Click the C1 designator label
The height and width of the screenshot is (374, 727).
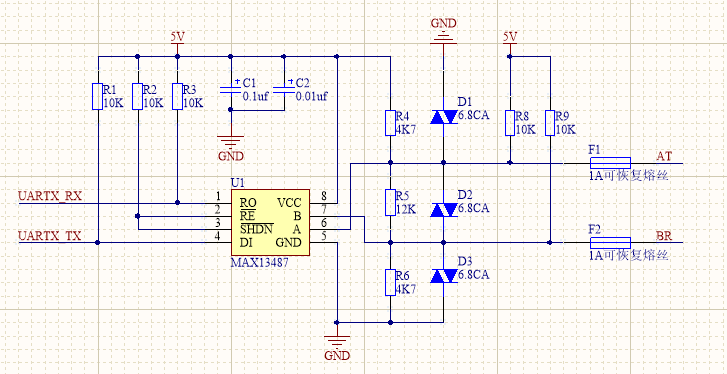[249, 83]
